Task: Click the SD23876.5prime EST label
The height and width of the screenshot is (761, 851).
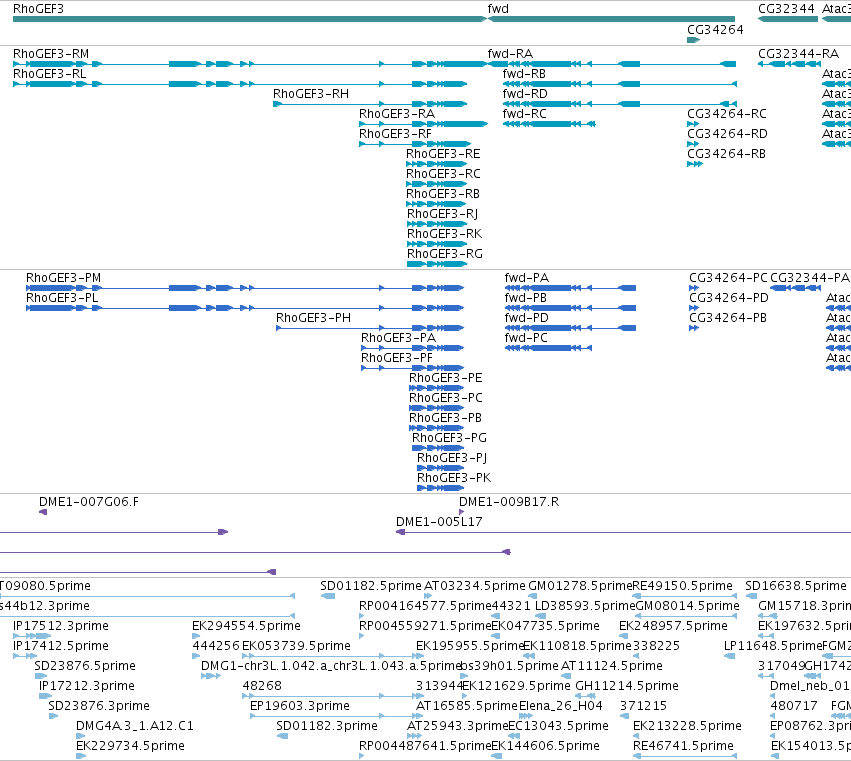Action: tap(85, 666)
